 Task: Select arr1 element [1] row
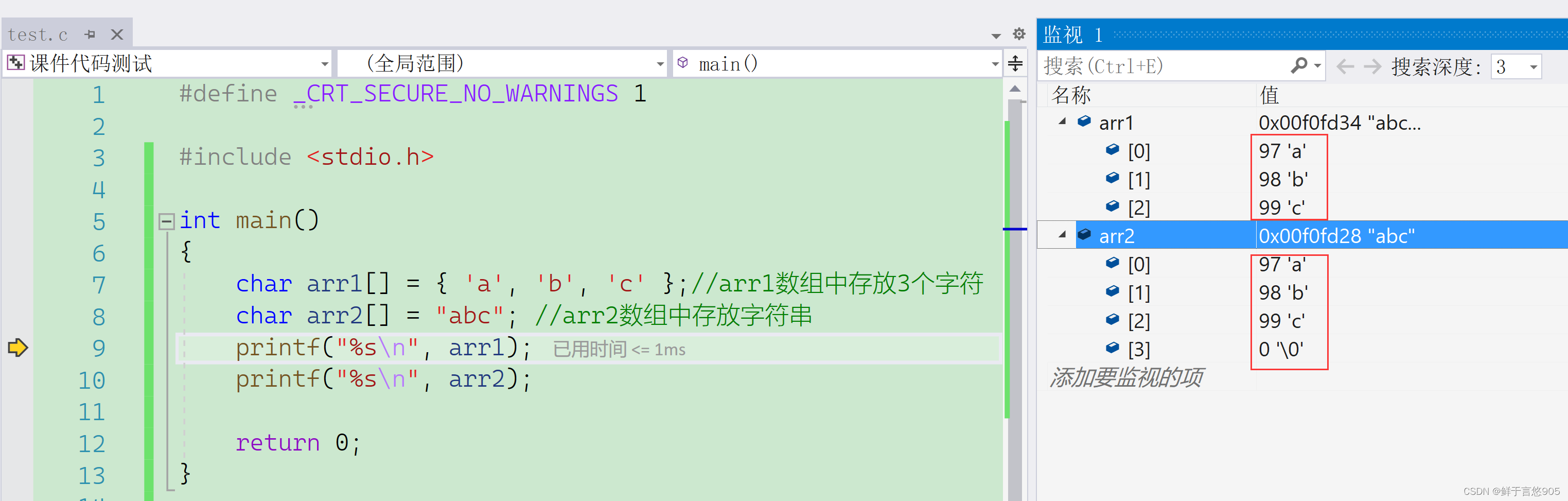1302,179
